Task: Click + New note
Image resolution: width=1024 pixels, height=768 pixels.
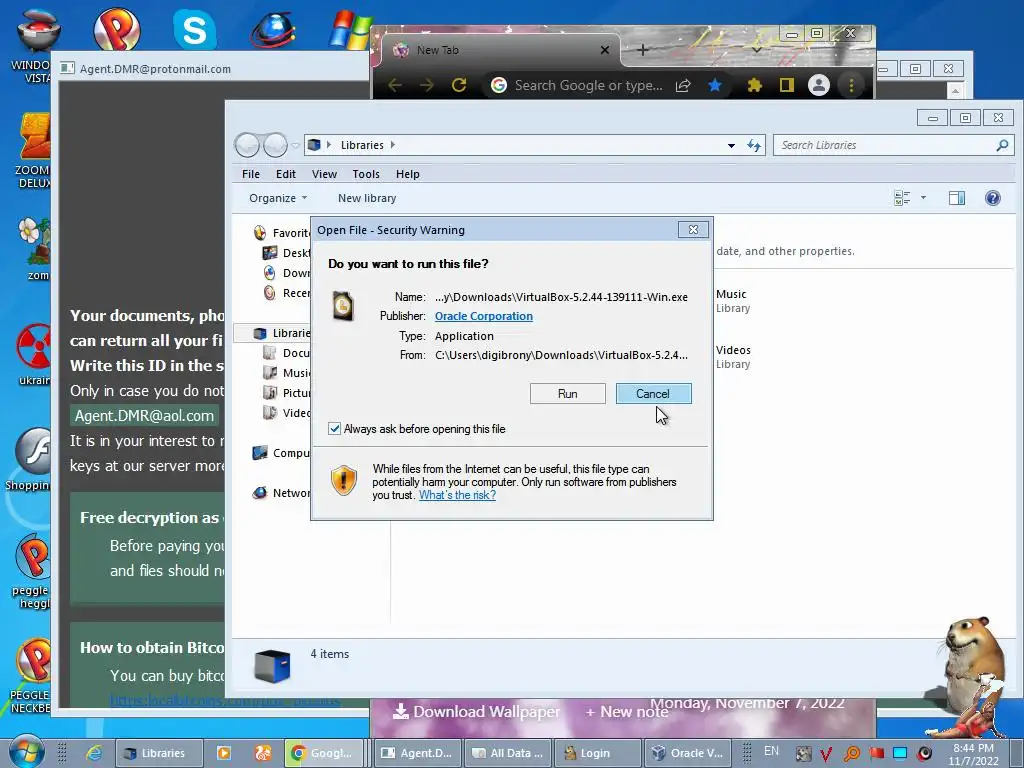Action: (626, 712)
